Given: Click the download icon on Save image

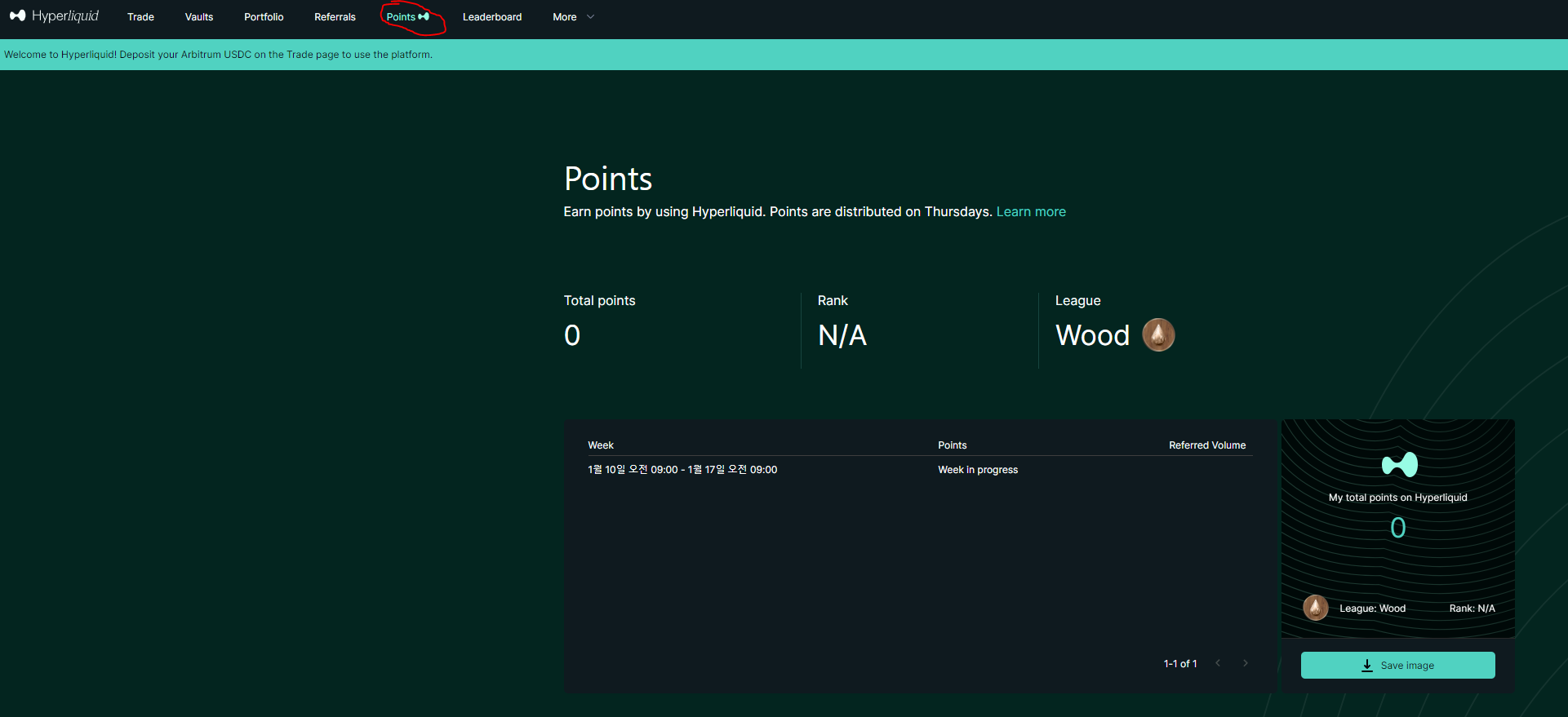Looking at the screenshot, I should pyautogui.click(x=1367, y=666).
